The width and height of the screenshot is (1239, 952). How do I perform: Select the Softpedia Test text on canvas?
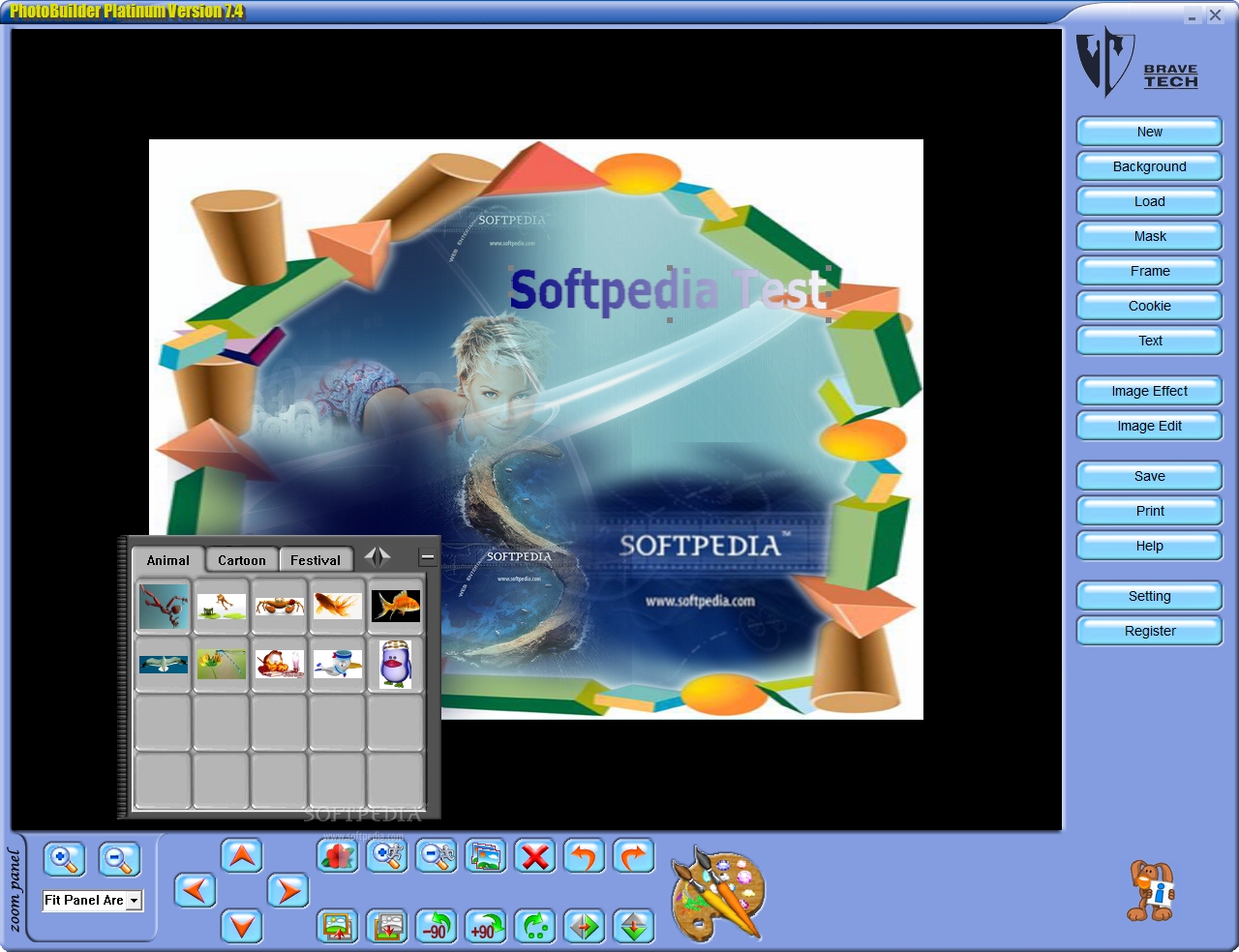coord(669,292)
